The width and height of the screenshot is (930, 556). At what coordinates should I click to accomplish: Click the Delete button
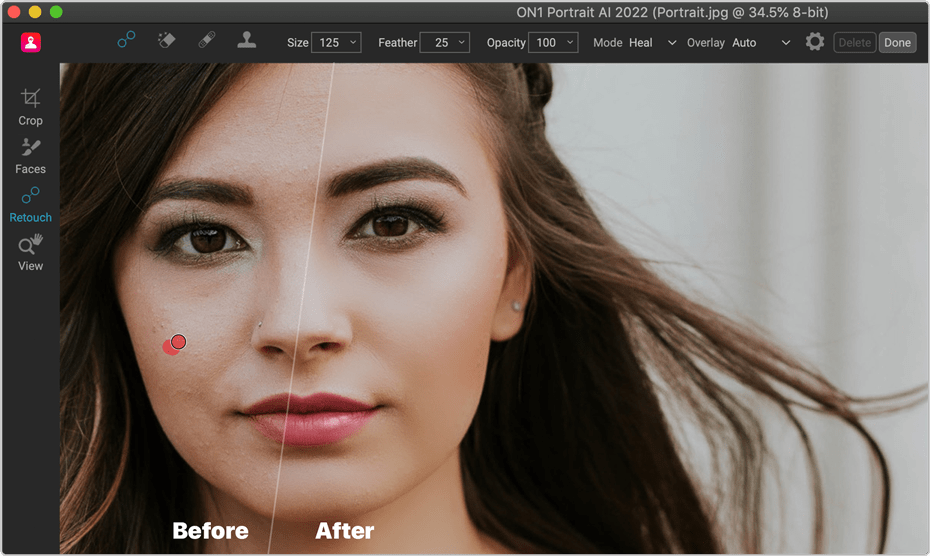pyautogui.click(x=854, y=43)
